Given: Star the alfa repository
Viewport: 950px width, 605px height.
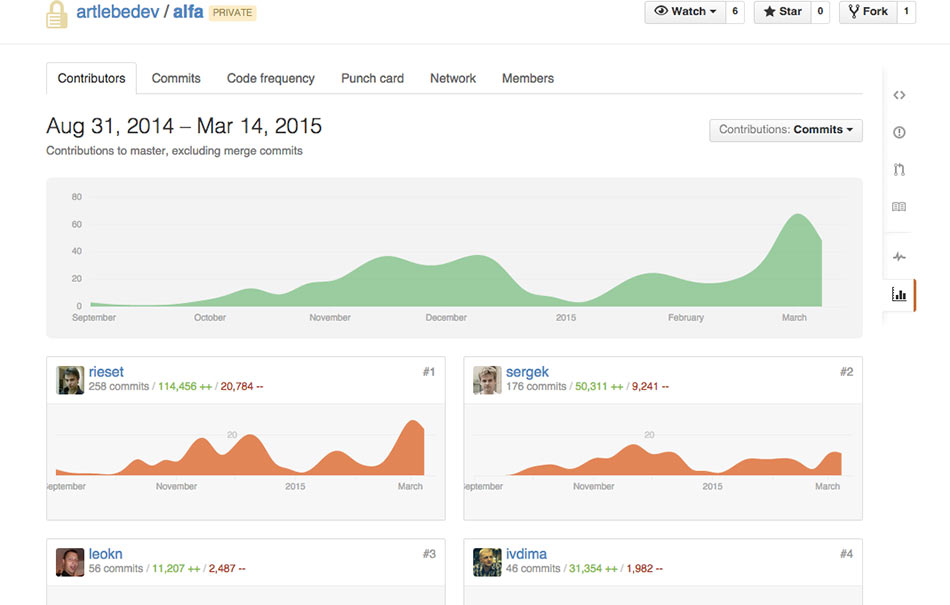Looking at the screenshot, I should click(781, 12).
